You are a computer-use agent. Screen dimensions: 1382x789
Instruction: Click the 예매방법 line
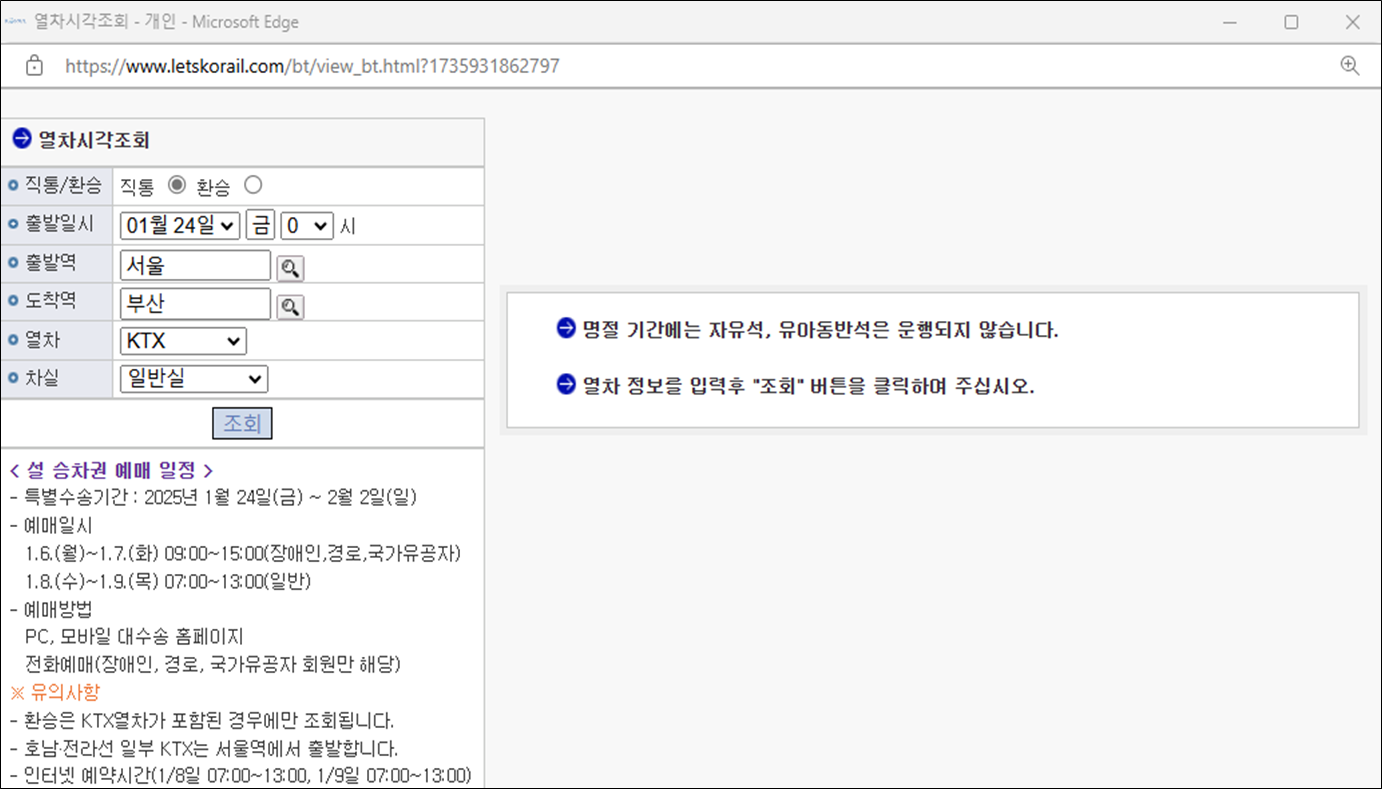52,609
